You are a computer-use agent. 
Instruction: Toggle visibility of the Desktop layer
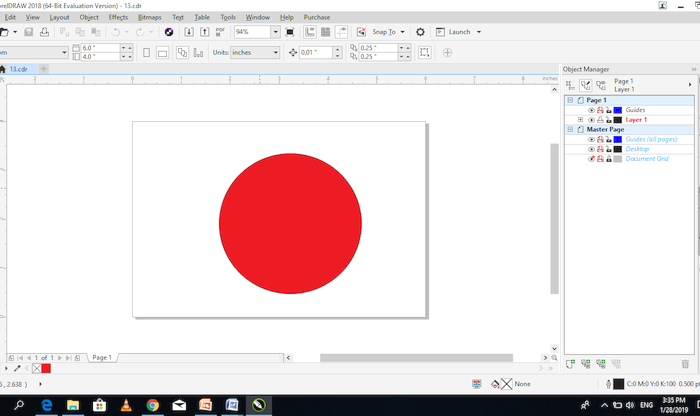click(x=591, y=149)
